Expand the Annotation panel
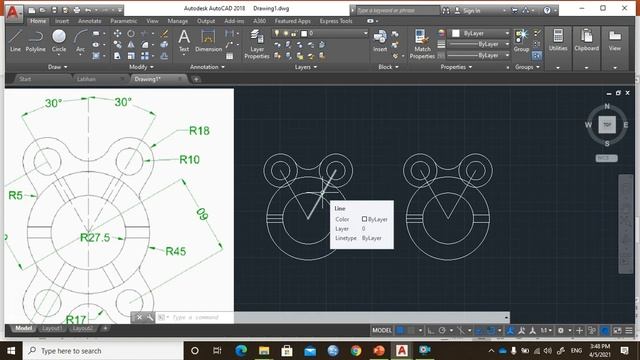 point(207,67)
